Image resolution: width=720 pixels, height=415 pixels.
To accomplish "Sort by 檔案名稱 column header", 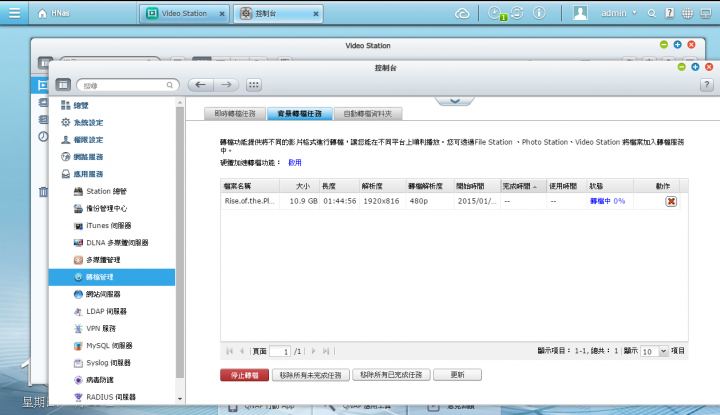I will click(x=250, y=186).
